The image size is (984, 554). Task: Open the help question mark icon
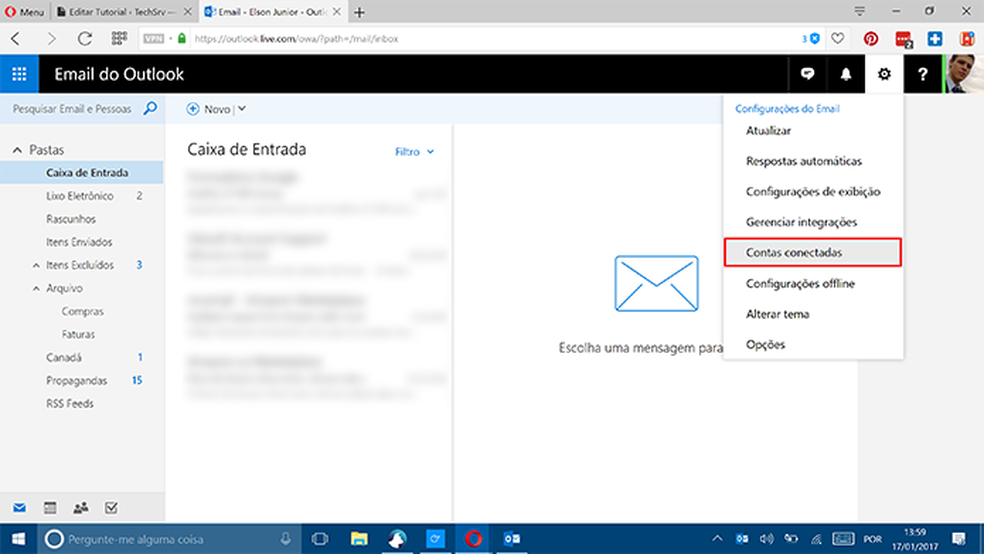tap(922, 74)
